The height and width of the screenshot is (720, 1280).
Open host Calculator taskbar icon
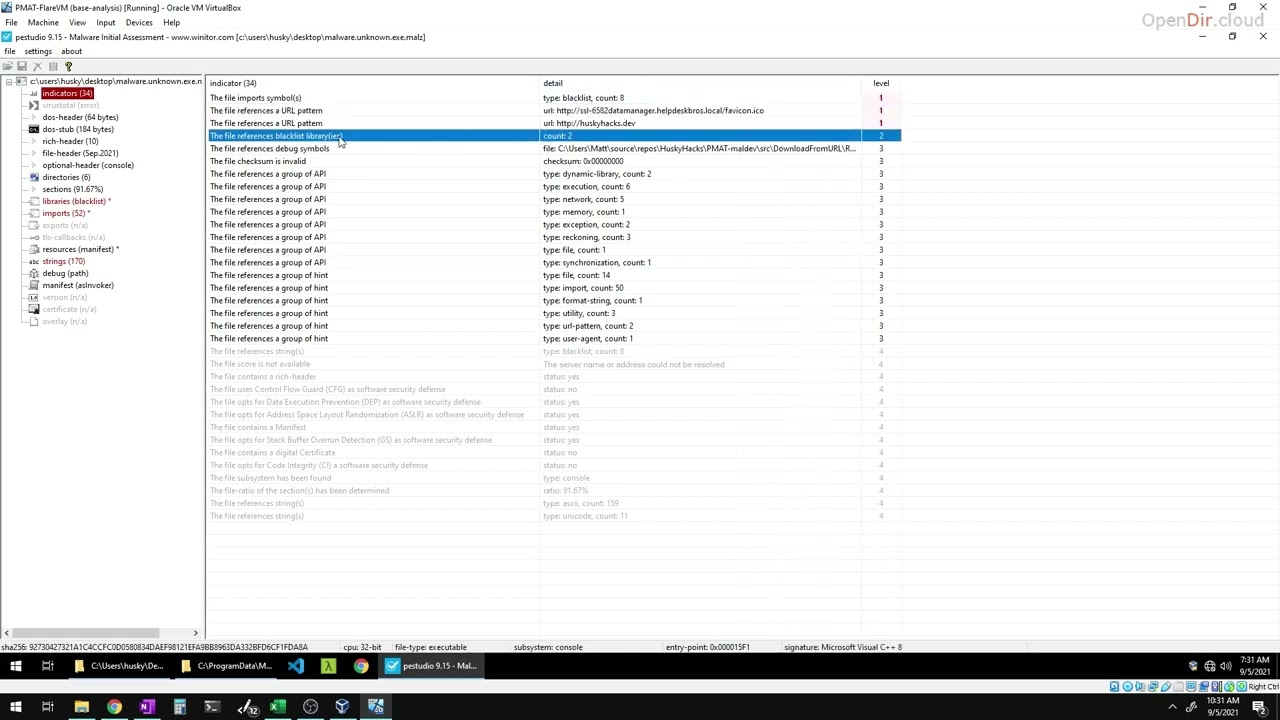180,708
